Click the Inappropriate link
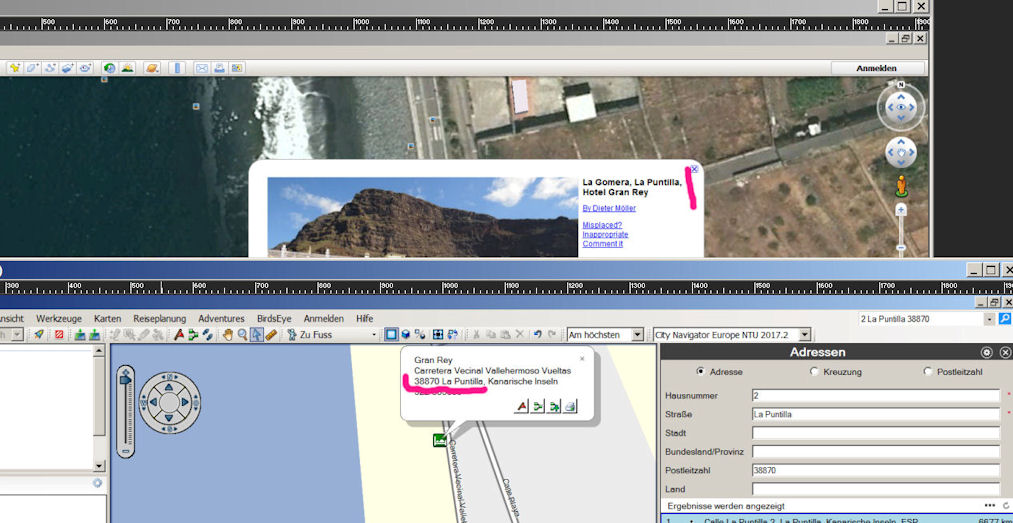The image size is (1013, 523). click(x=605, y=234)
